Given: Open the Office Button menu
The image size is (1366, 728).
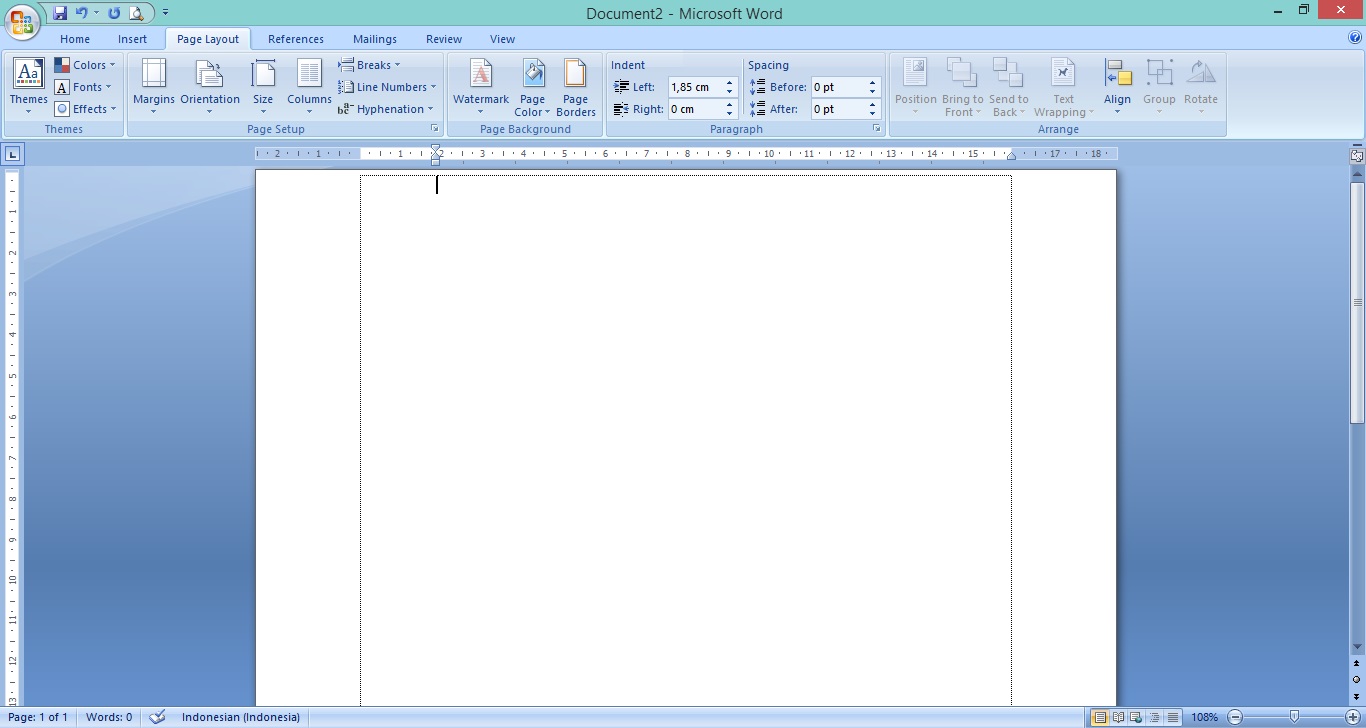Looking at the screenshot, I should (x=21, y=20).
